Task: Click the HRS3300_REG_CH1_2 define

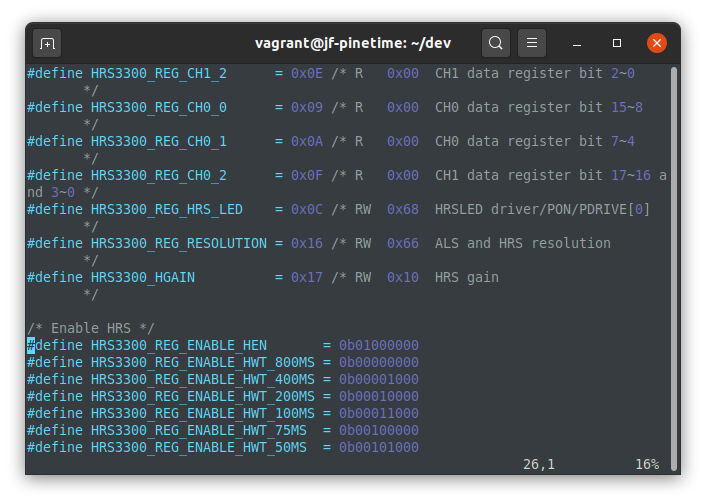Action: pos(158,73)
